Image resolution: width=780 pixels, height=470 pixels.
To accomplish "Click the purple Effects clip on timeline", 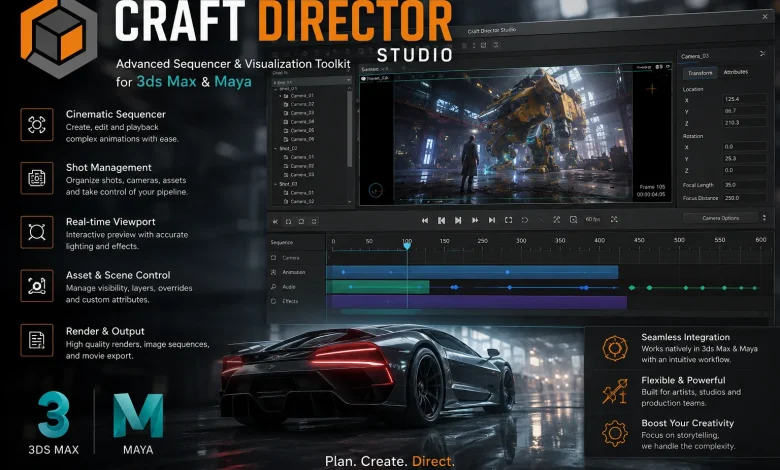I will coord(480,302).
